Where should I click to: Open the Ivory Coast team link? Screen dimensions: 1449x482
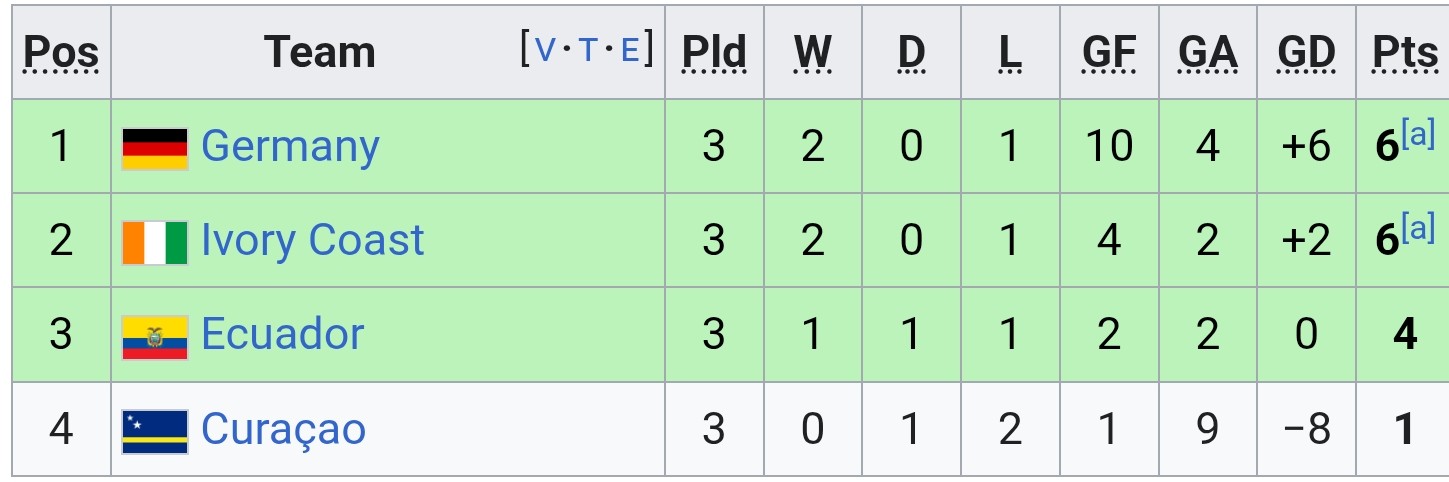pos(312,241)
